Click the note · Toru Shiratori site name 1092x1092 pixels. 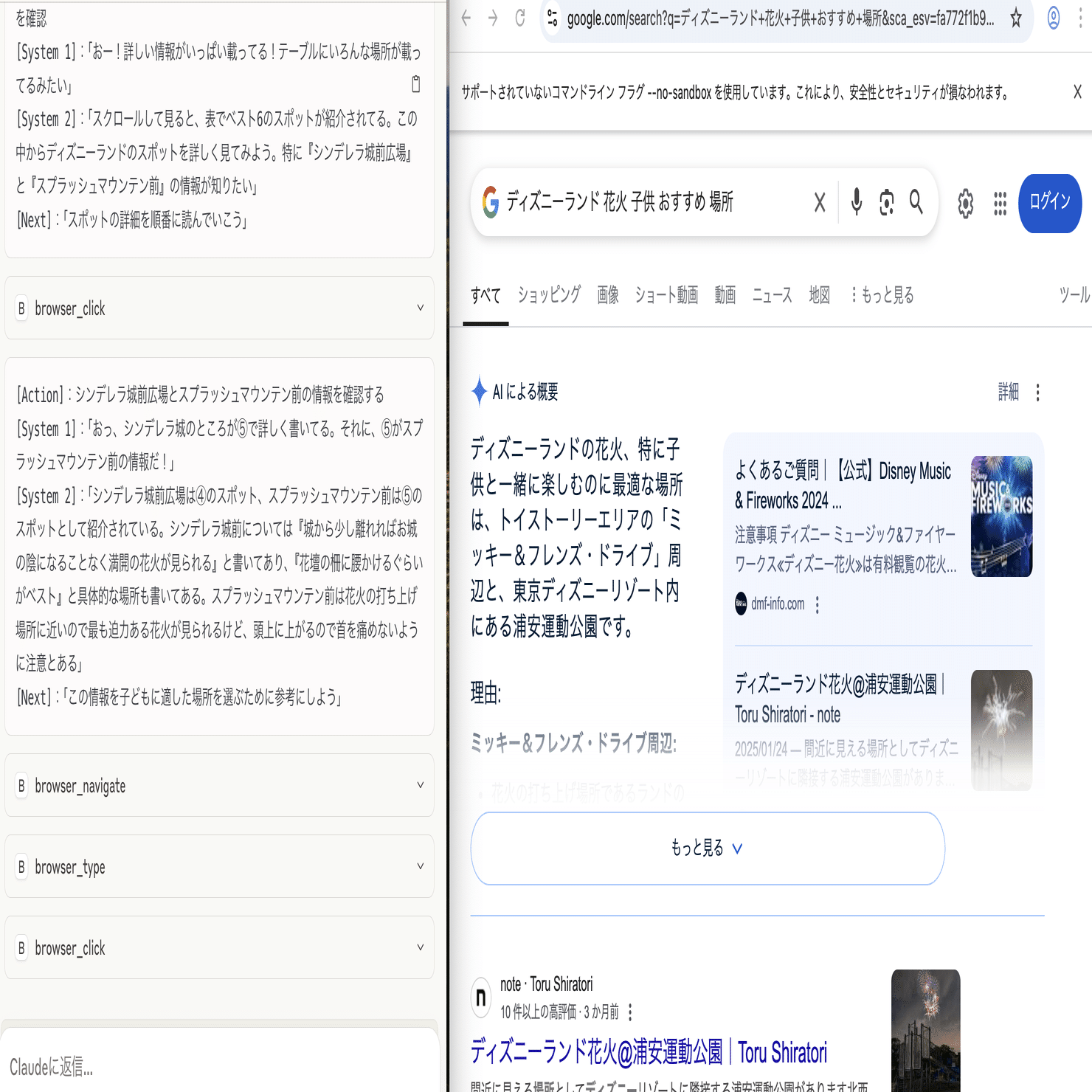pyautogui.click(x=546, y=984)
